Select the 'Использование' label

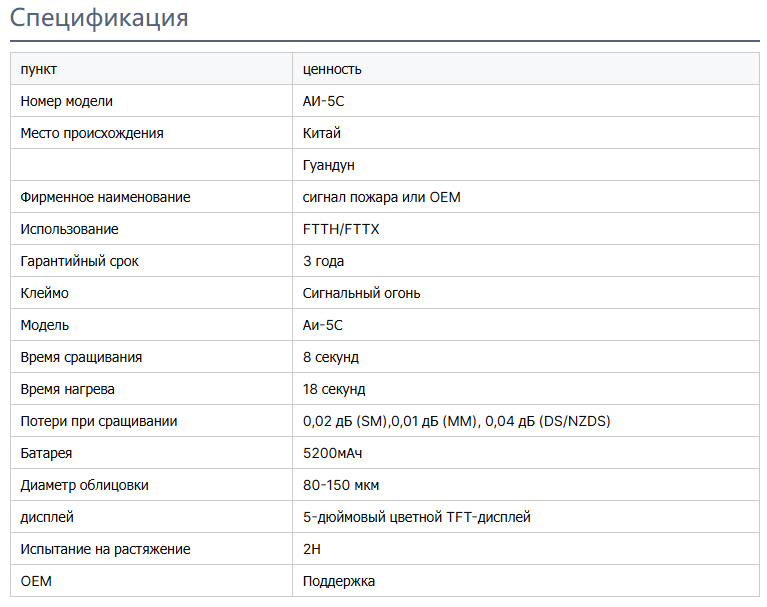69,229
